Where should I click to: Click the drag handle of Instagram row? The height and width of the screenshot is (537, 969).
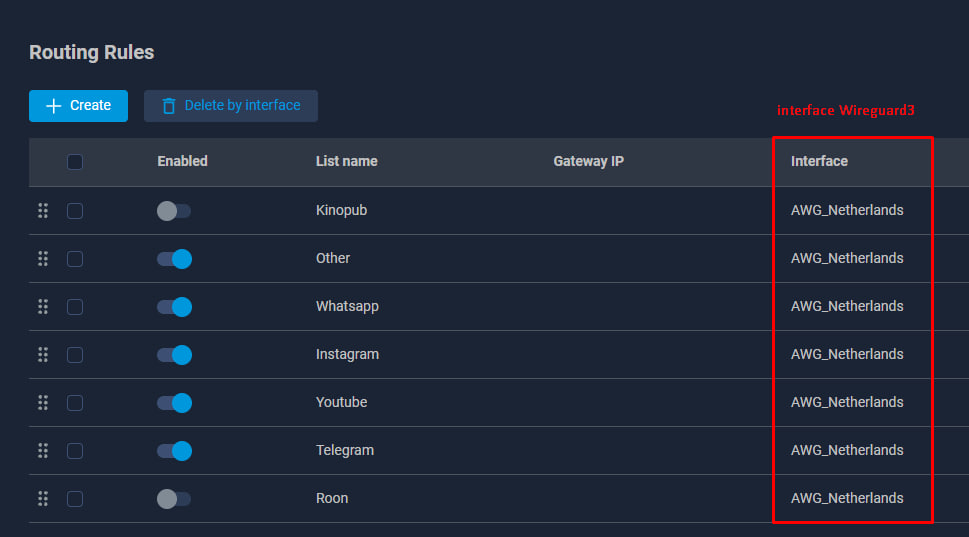43,355
